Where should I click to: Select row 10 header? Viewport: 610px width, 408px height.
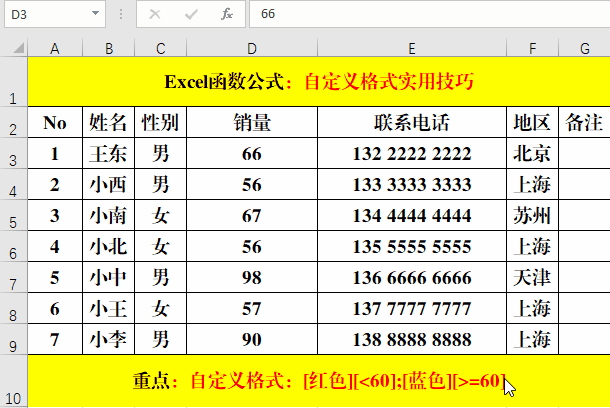pos(14,381)
